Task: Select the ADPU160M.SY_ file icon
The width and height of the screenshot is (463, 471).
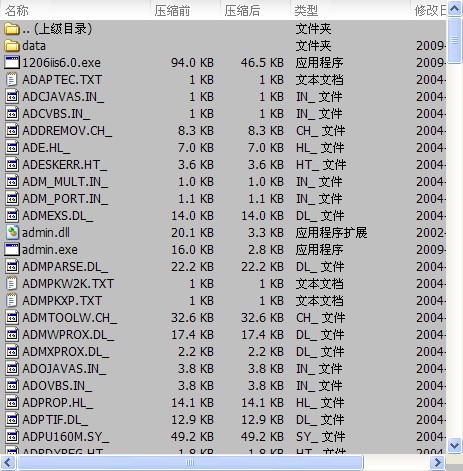Action: pyautogui.click(x=12, y=437)
